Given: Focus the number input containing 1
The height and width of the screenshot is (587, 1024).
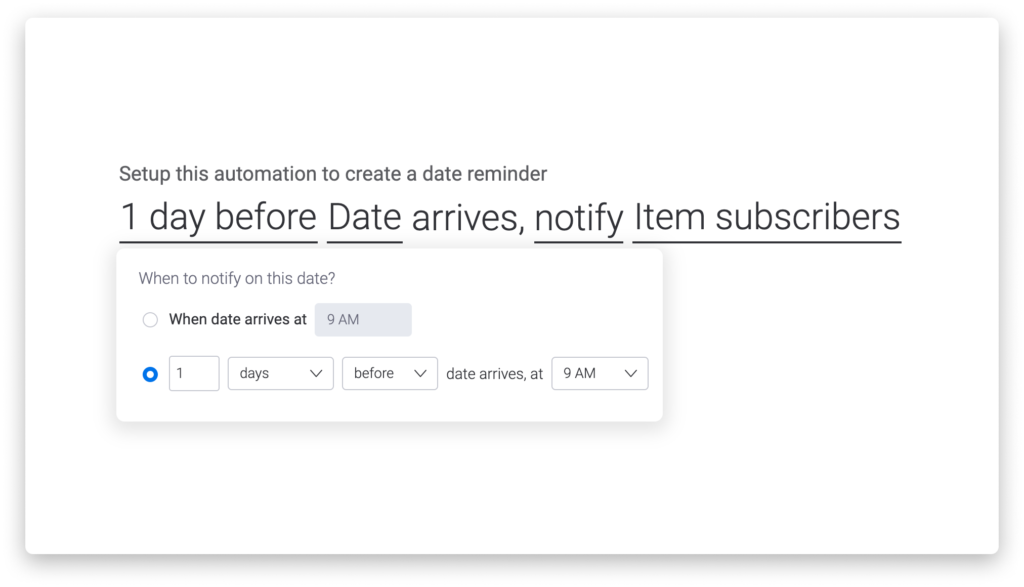Looking at the screenshot, I should (x=194, y=373).
